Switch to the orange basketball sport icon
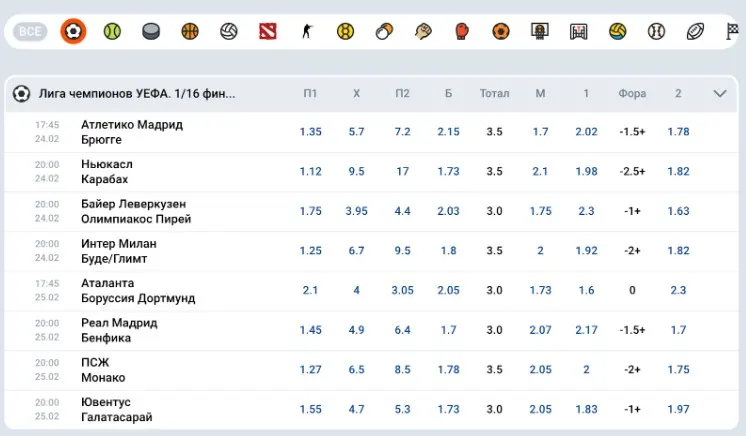Screen dimensions: 746x436 [190, 31]
